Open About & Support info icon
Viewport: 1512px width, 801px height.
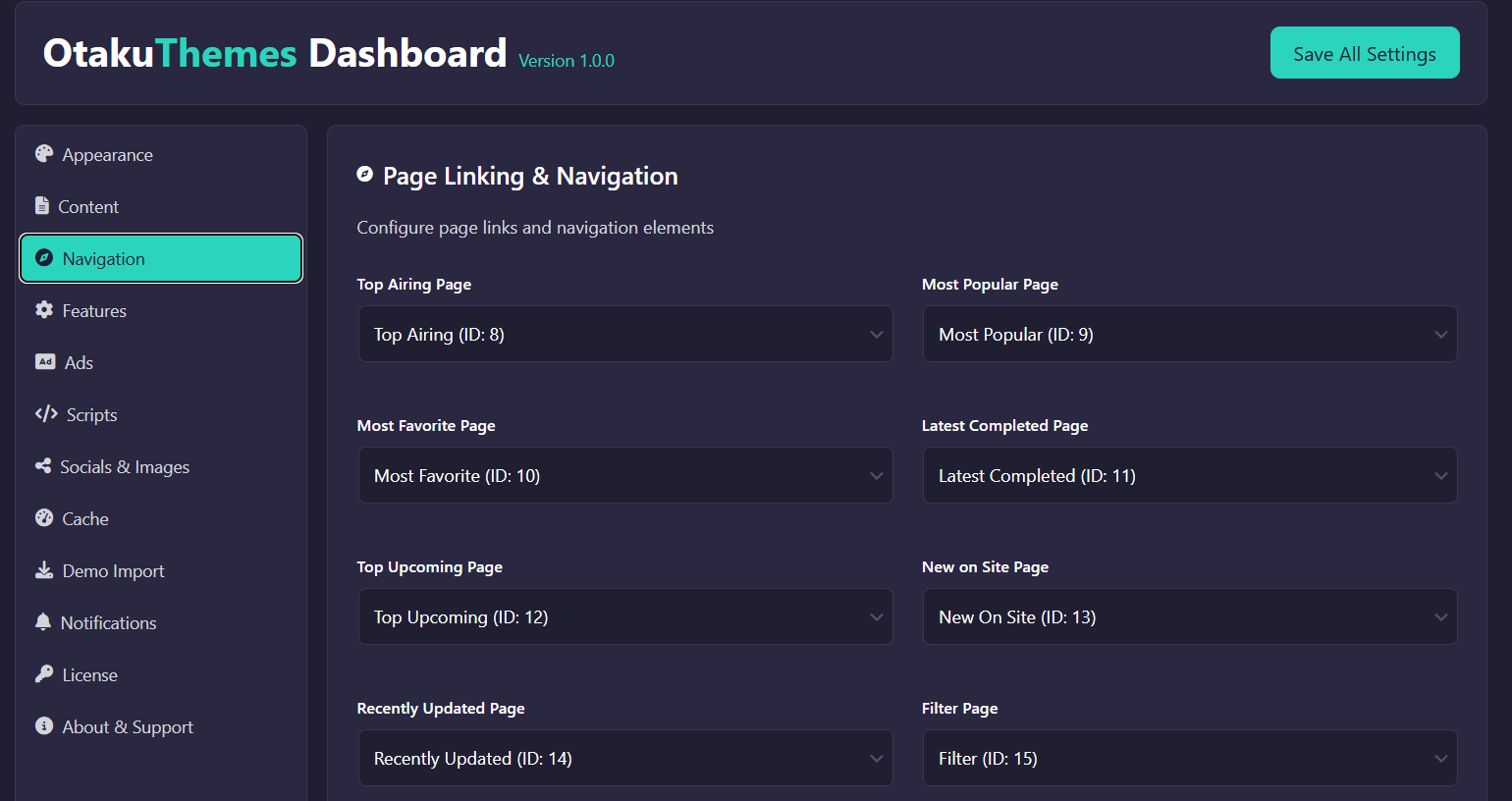44,726
